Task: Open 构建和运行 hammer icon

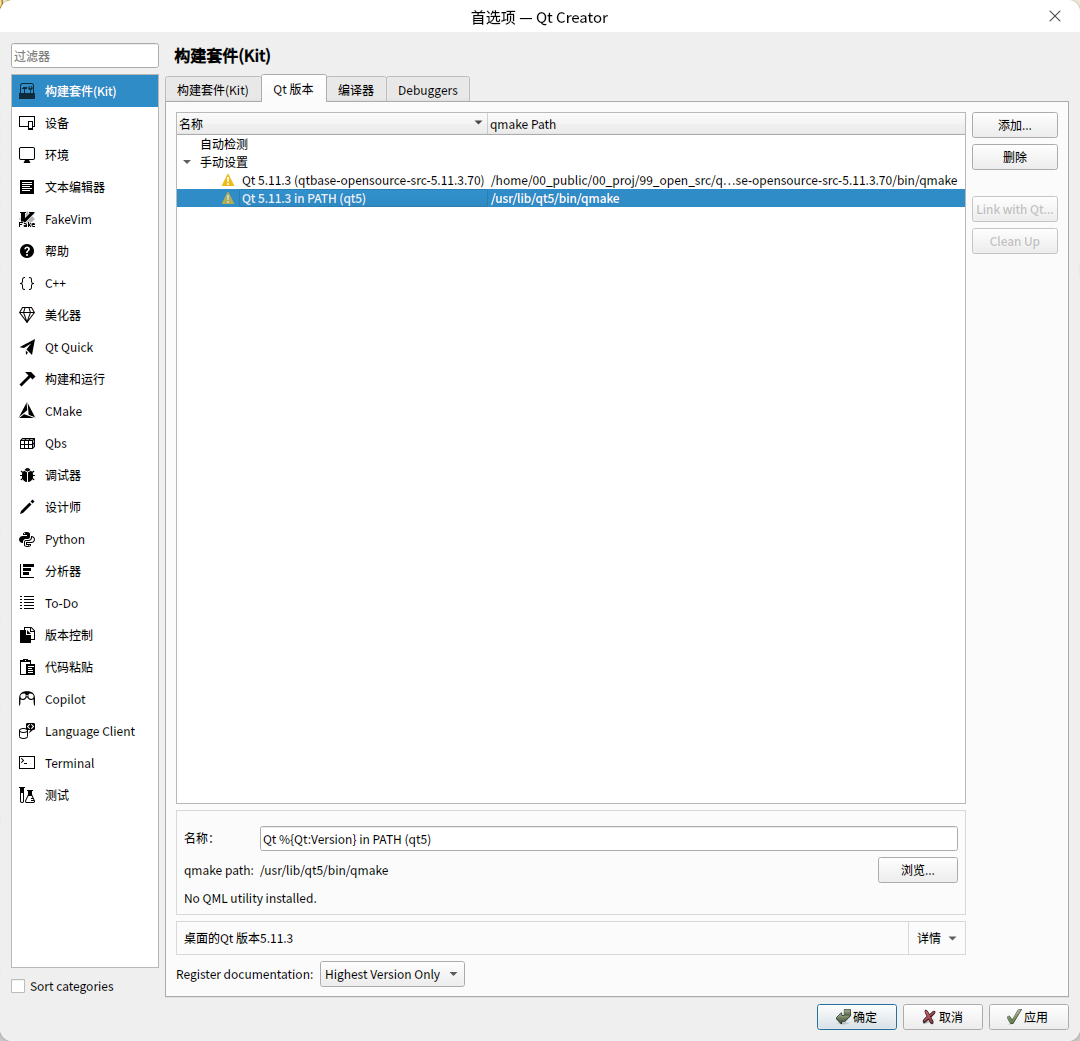Action: (x=27, y=379)
